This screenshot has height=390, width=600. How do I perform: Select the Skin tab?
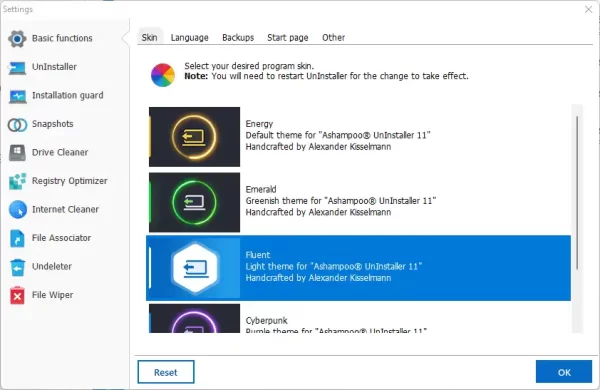point(149,38)
